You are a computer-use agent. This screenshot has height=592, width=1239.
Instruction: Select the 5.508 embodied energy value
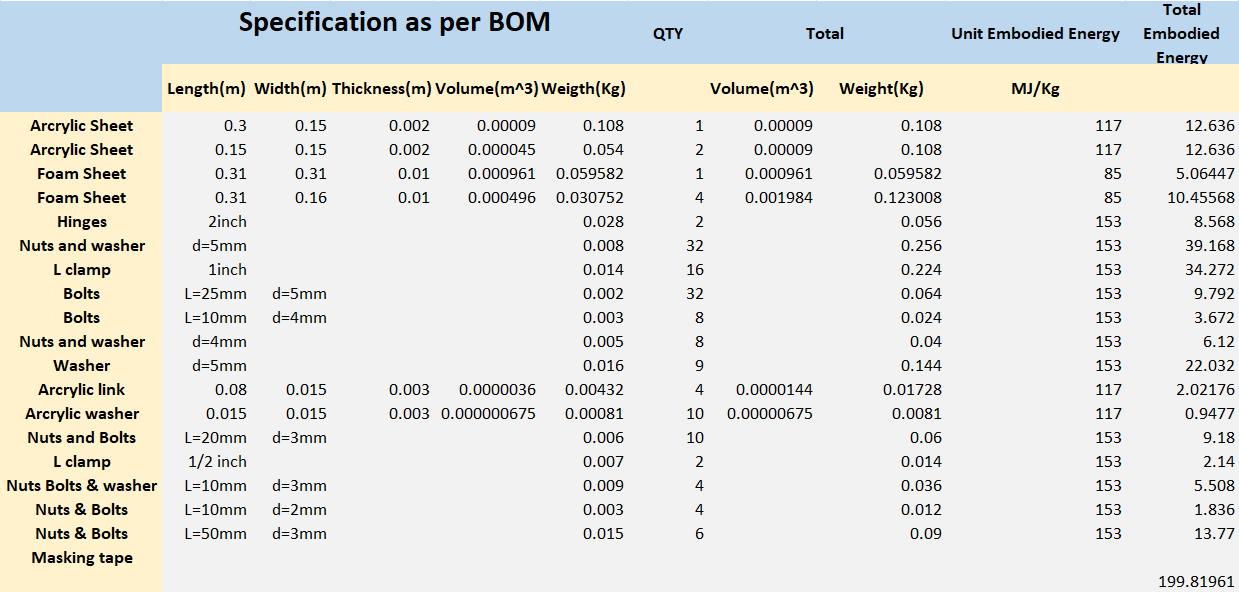1215,486
